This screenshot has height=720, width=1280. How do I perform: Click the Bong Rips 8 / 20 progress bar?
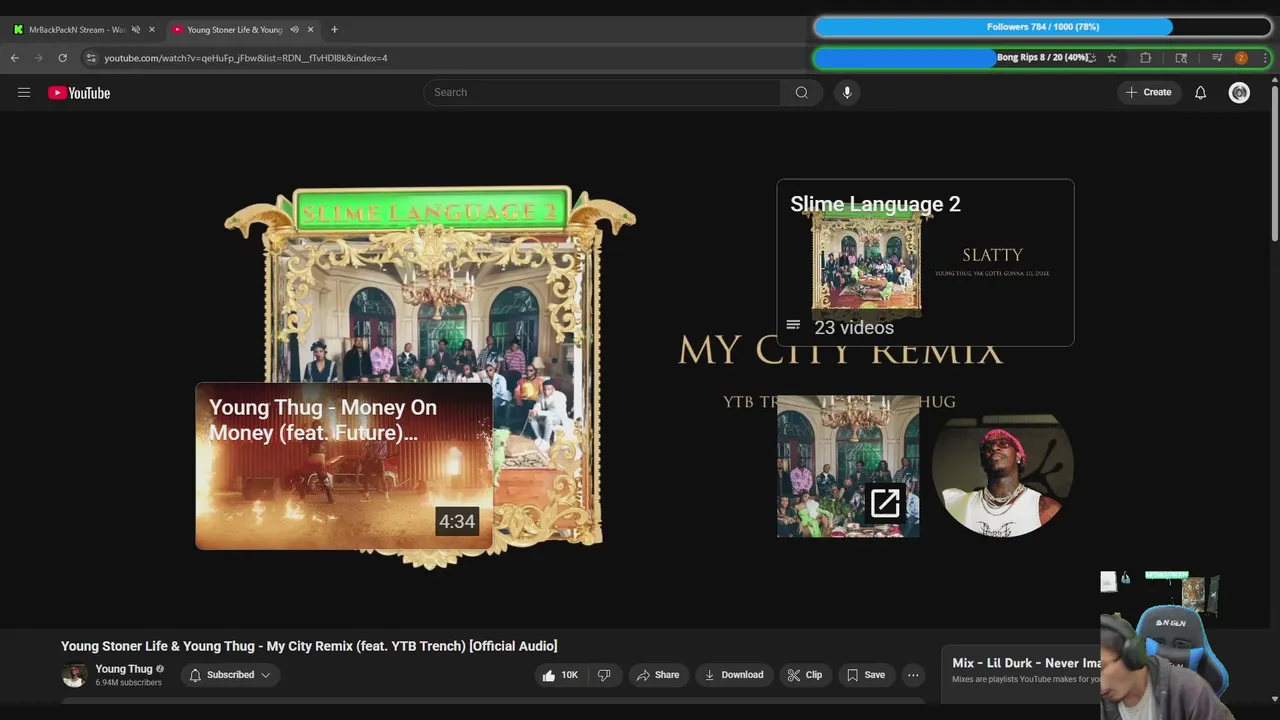click(x=1042, y=58)
